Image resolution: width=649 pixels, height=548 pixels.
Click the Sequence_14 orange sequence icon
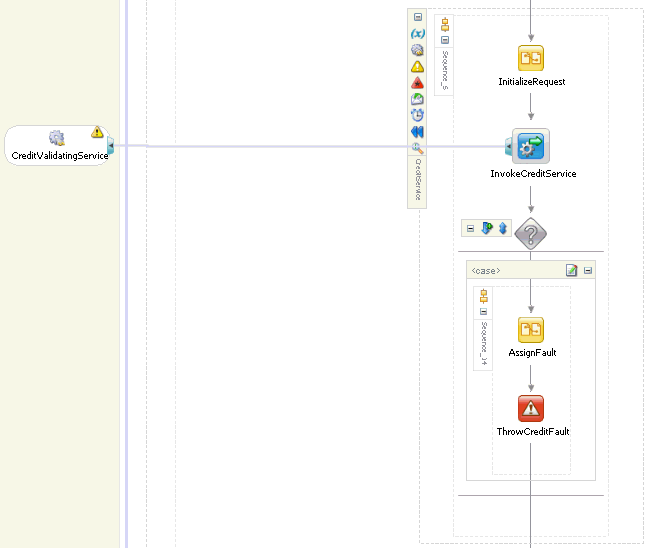tap(483, 297)
